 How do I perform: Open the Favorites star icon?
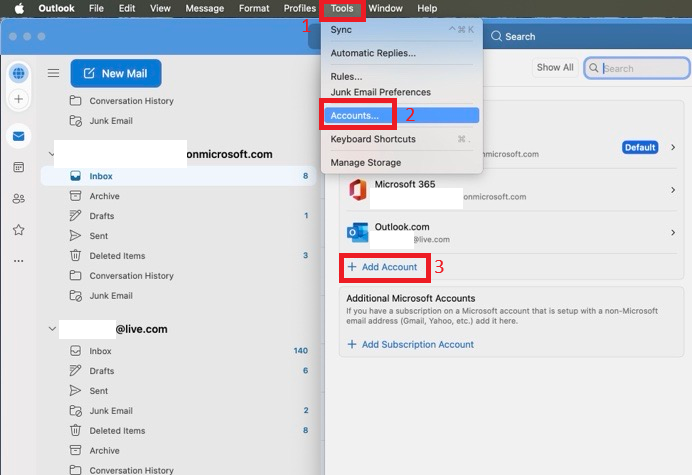click(x=19, y=230)
